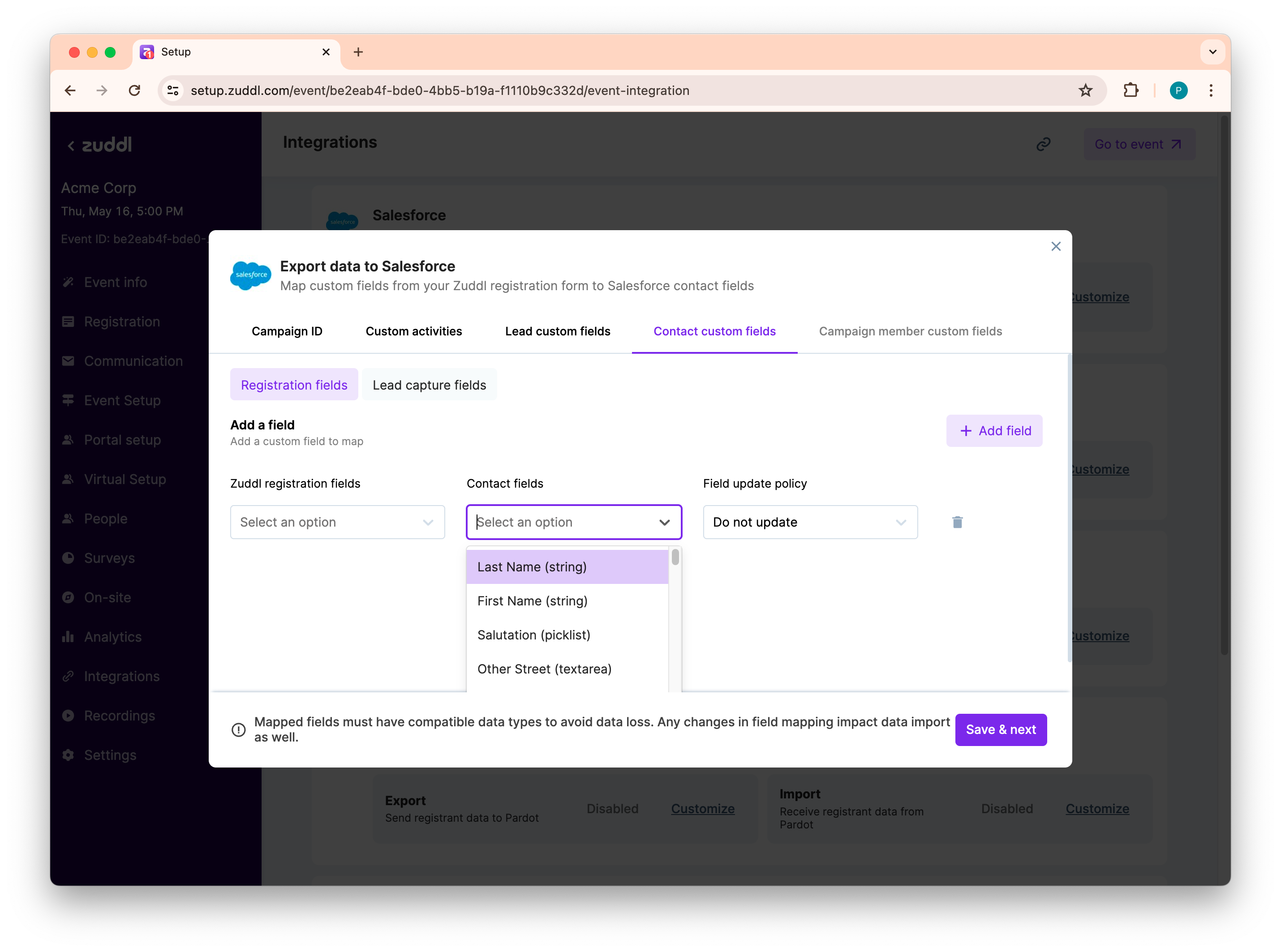Image resolution: width=1281 pixels, height=952 pixels.
Task: Delete the field mapping row with trash icon
Action: click(957, 522)
